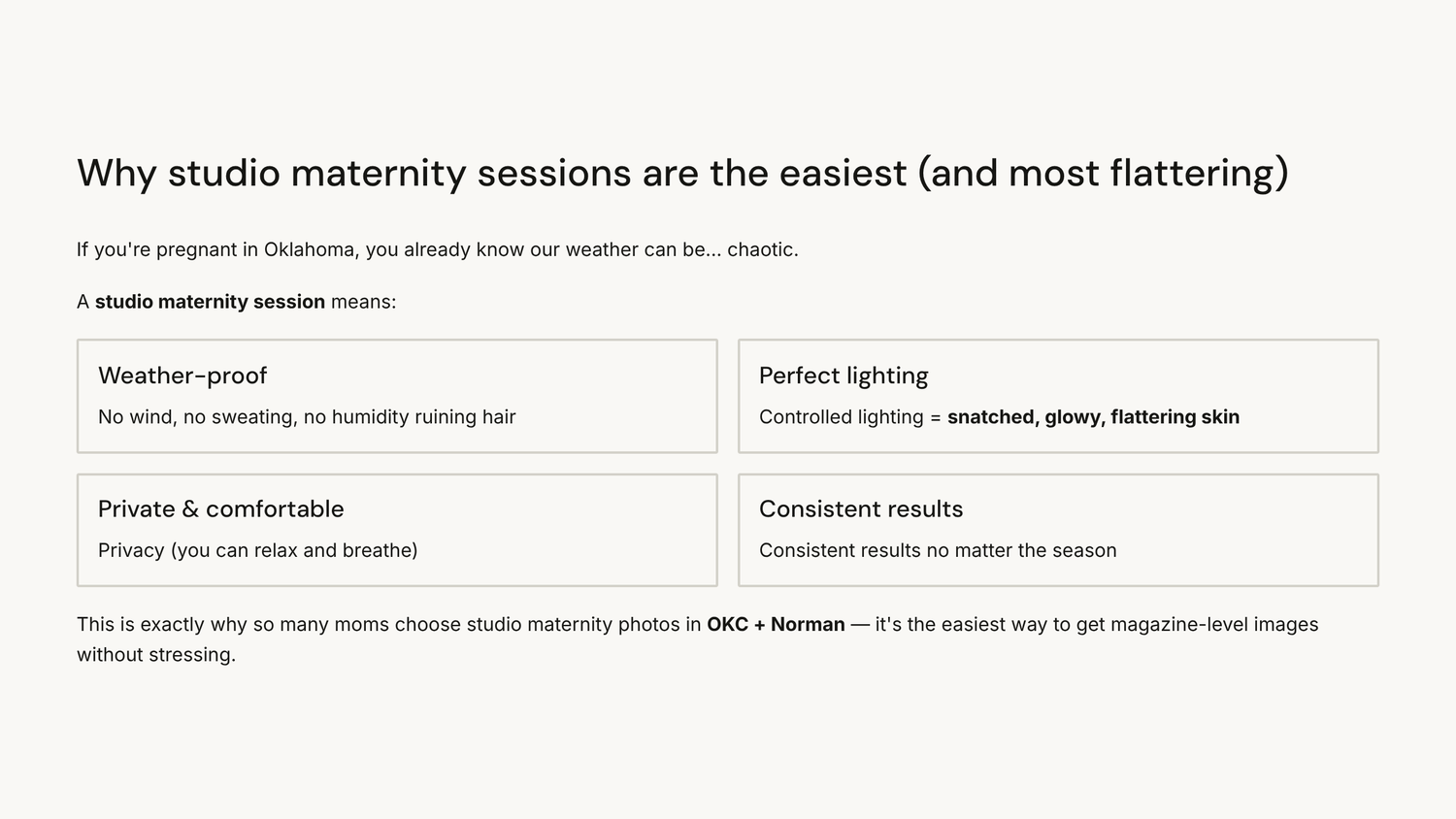Click the sentence about Oklahoma weather being chaotic
The width and height of the screenshot is (1456, 819).
(438, 249)
